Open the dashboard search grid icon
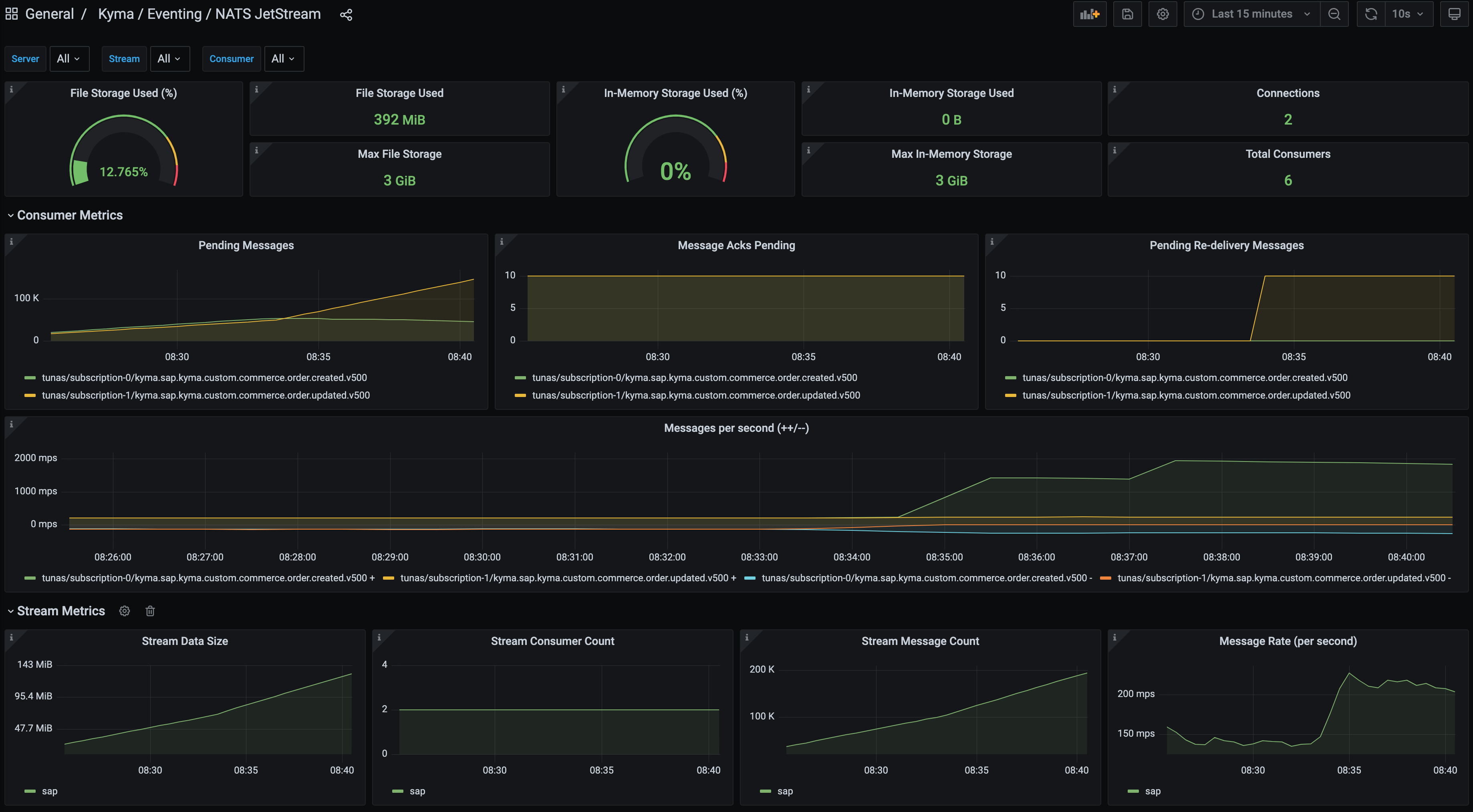 click(12, 14)
